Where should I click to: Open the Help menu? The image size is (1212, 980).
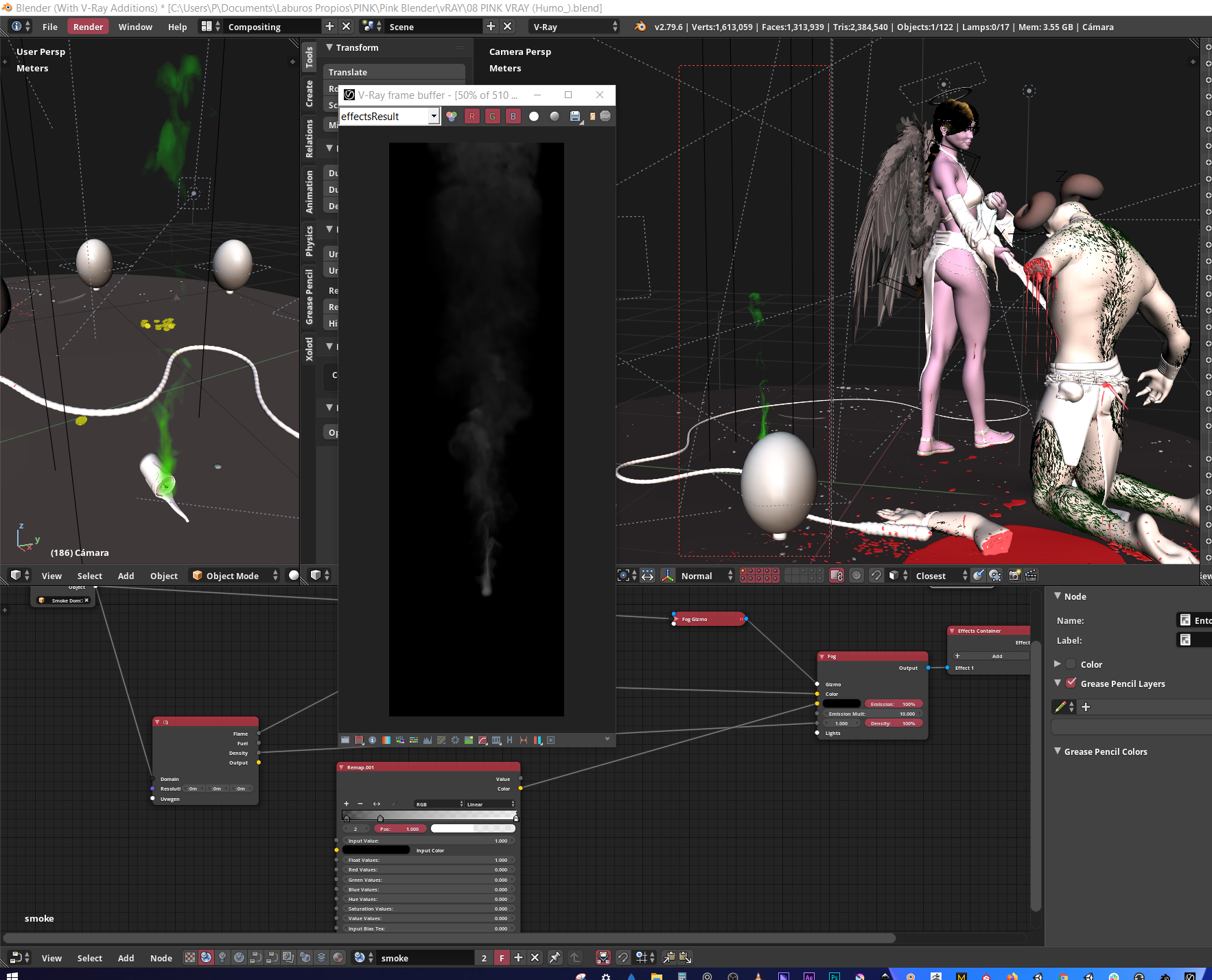(177, 27)
